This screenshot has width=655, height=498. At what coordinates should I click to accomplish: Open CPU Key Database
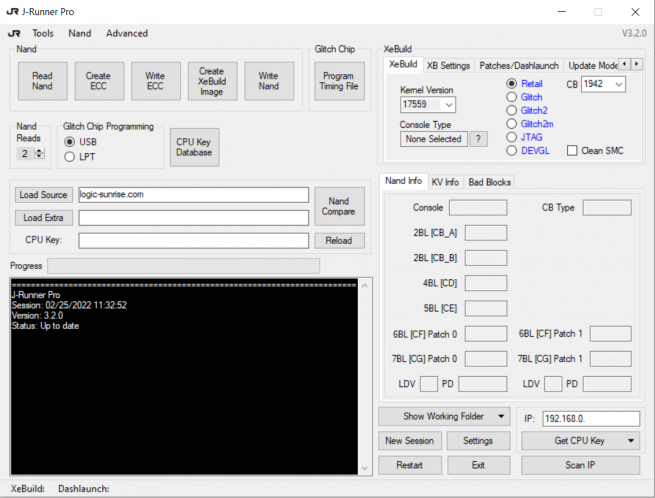(194, 147)
